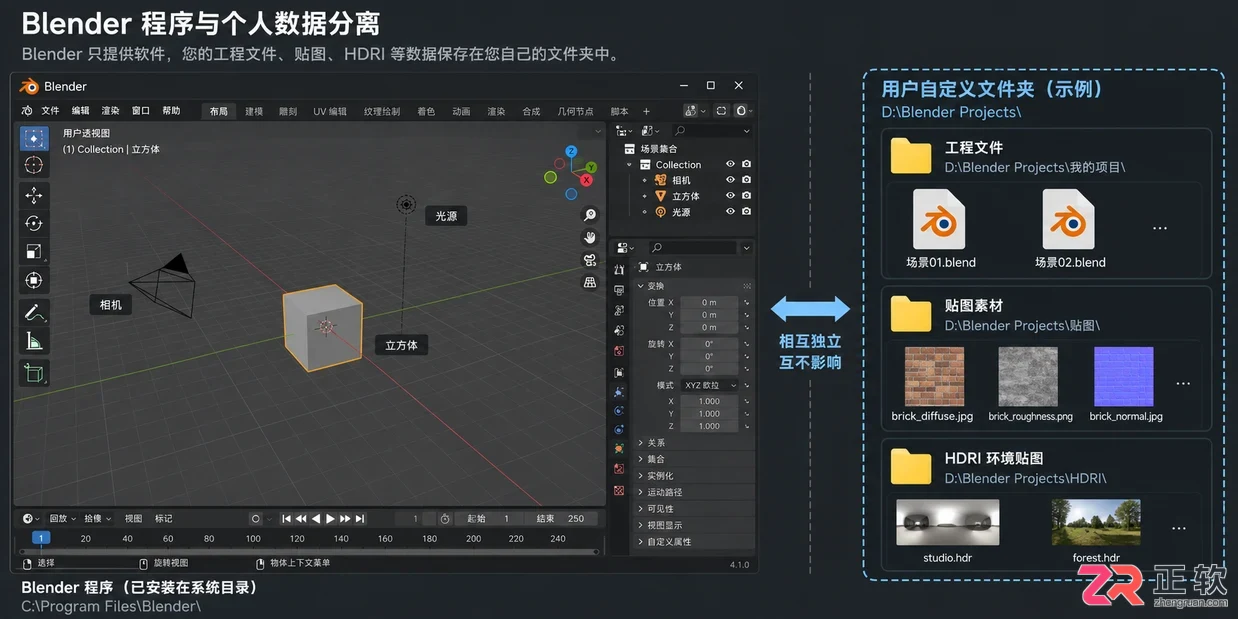Open the 编辑 menu
Screen dimensions: 1238x619
pos(80,111)
